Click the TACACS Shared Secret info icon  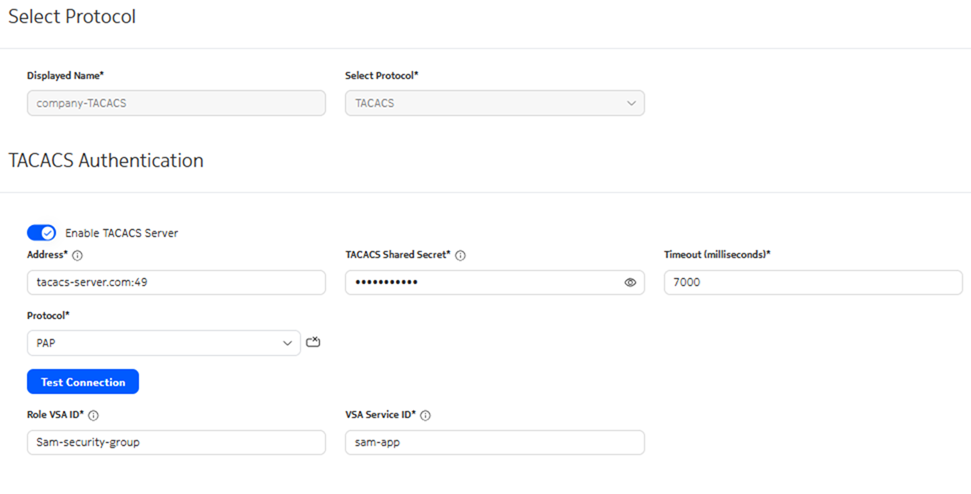(460, 256)
